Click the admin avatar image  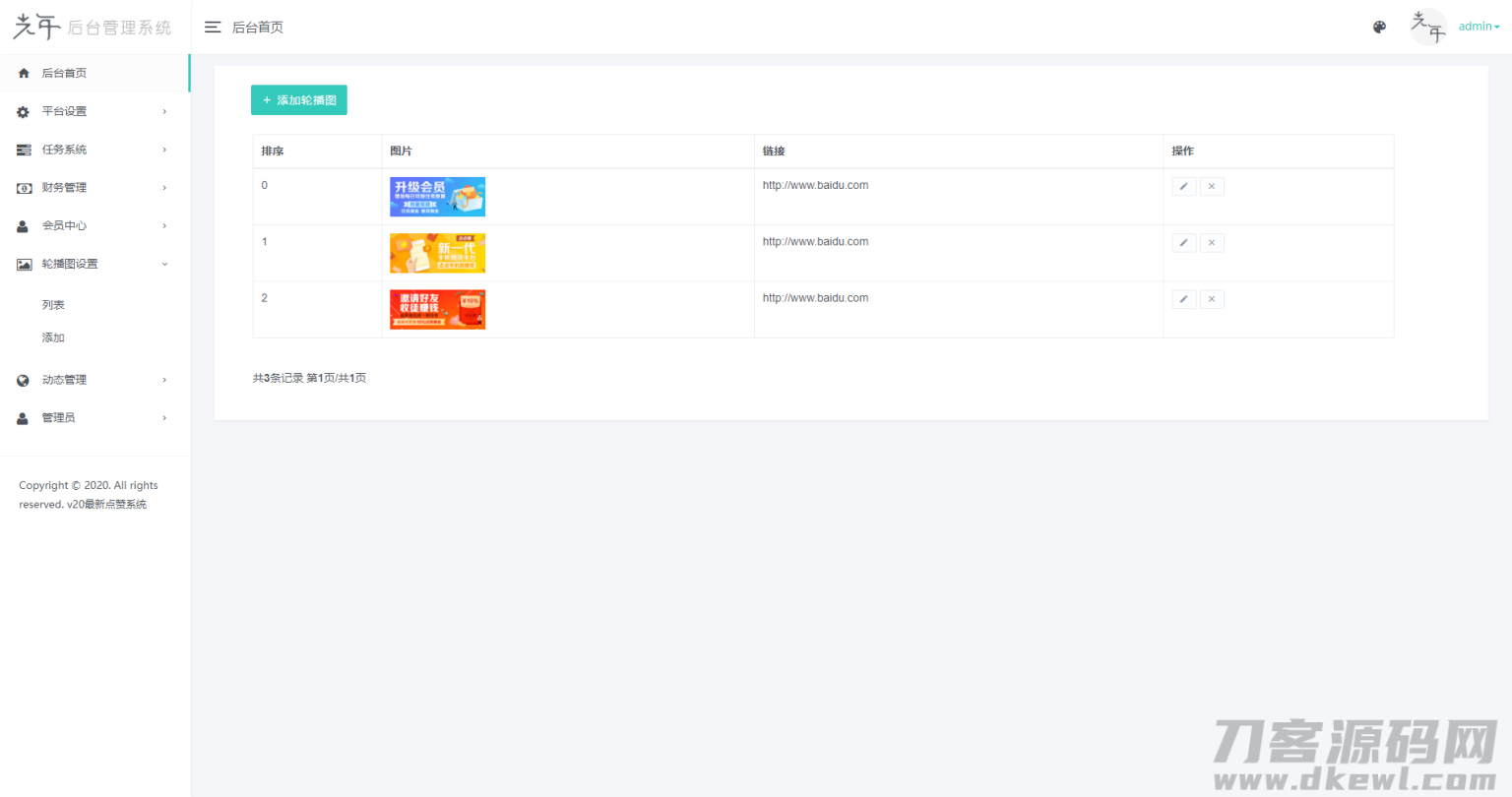[x=1428, y=27]
